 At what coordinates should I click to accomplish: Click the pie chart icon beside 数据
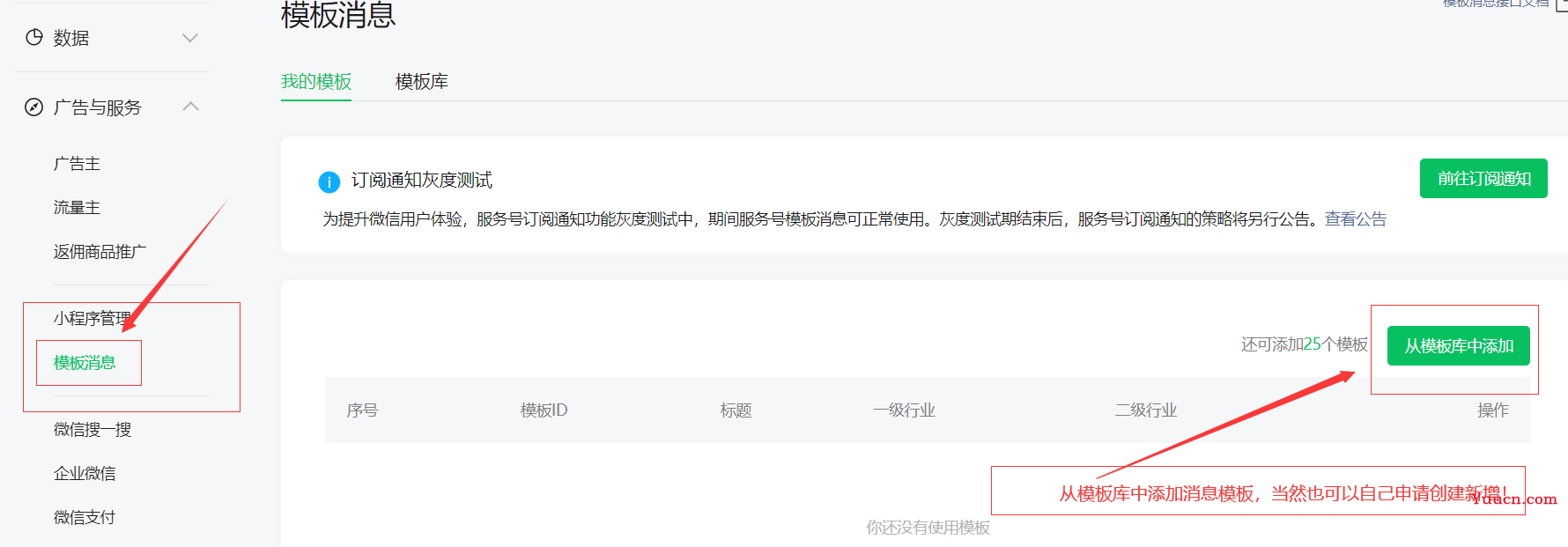pos(34,37)
